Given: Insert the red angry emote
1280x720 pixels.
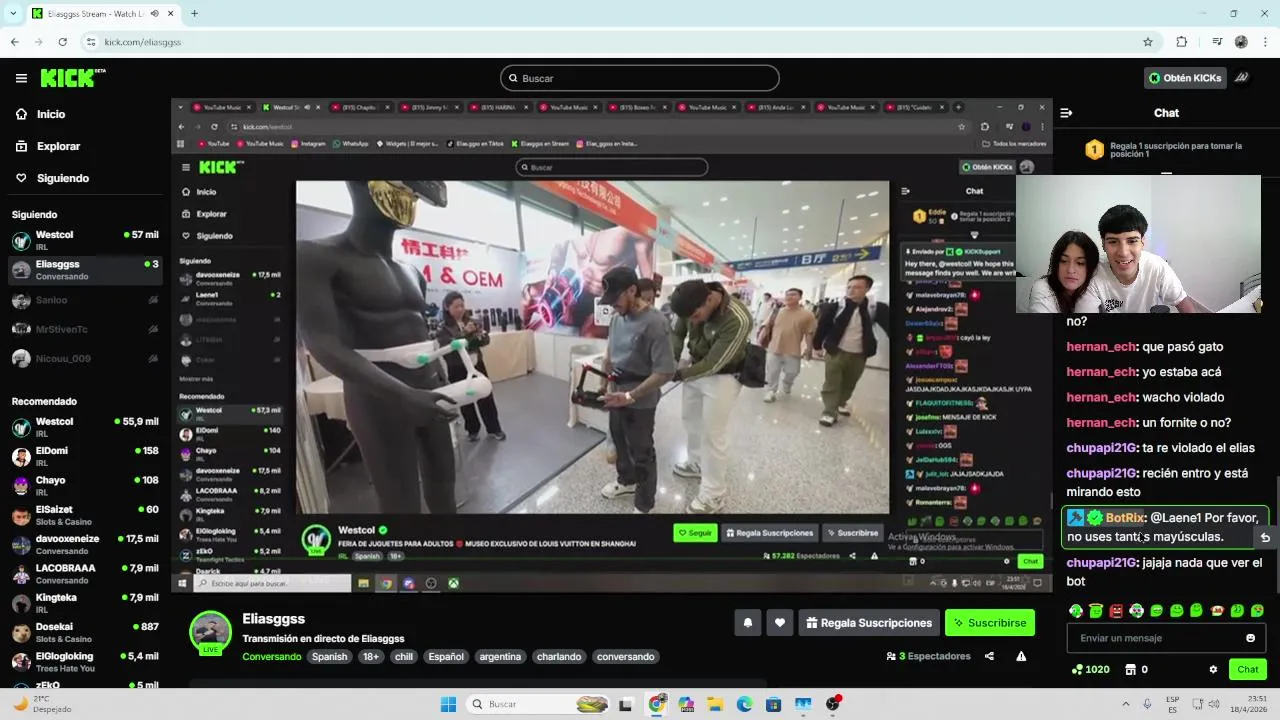Looking at the screenshot, I should pos(1116,610).
